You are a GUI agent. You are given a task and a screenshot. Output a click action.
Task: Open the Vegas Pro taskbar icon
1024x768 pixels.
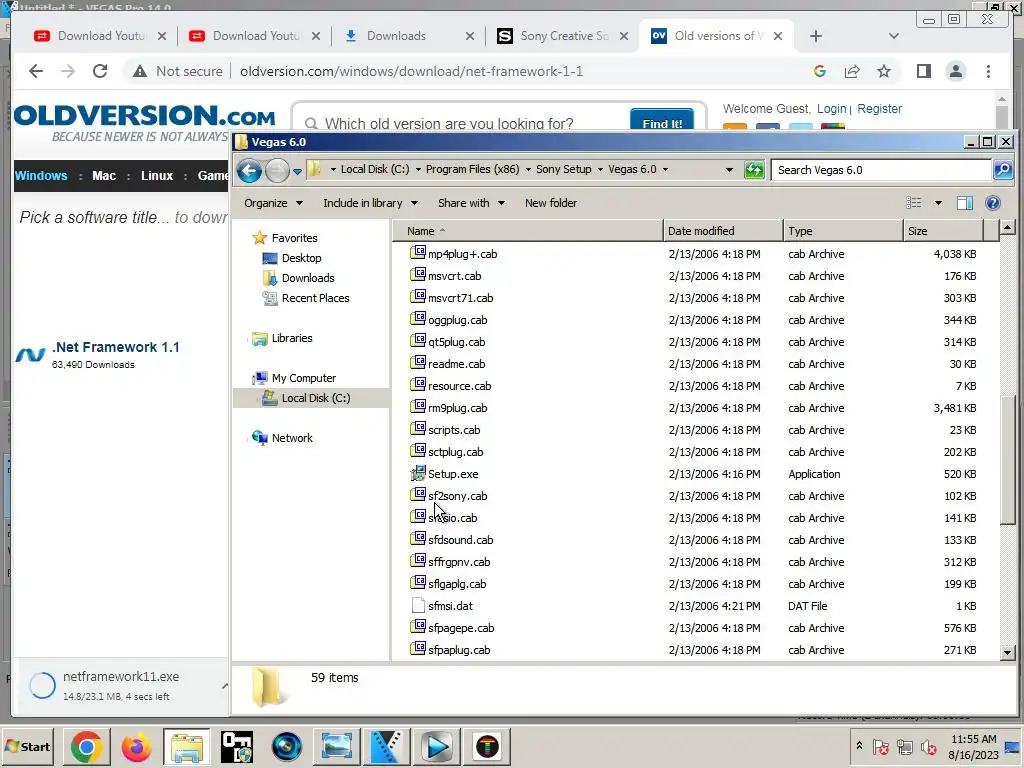point(387,747)
